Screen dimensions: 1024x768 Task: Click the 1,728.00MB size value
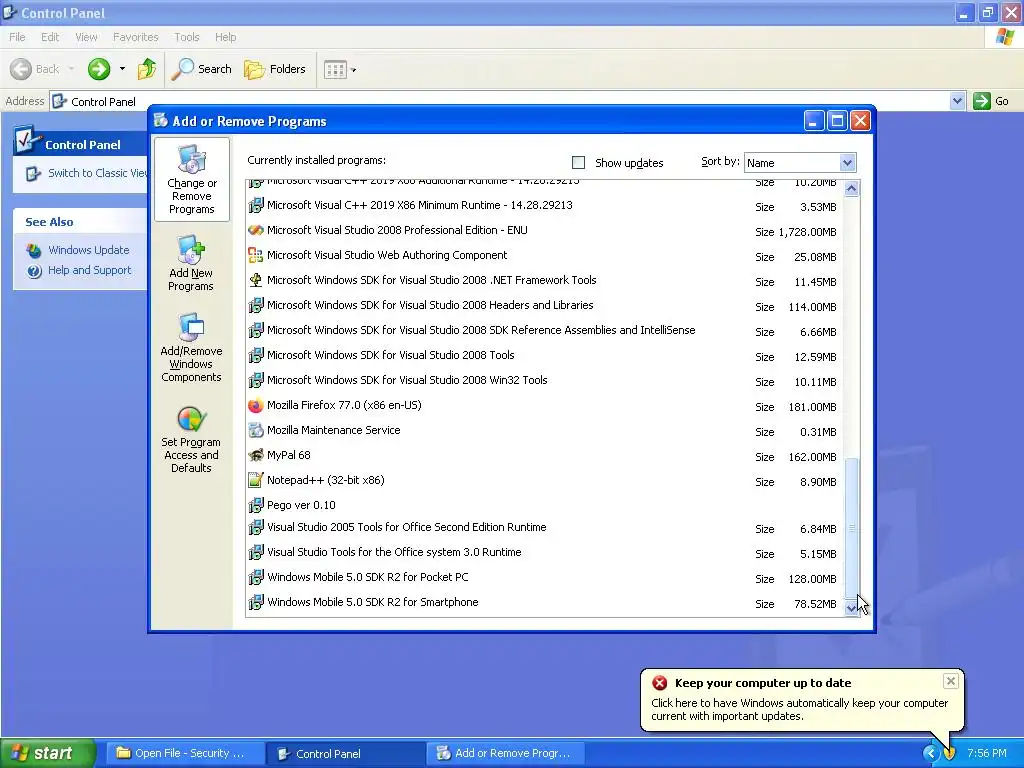point(807,232)
